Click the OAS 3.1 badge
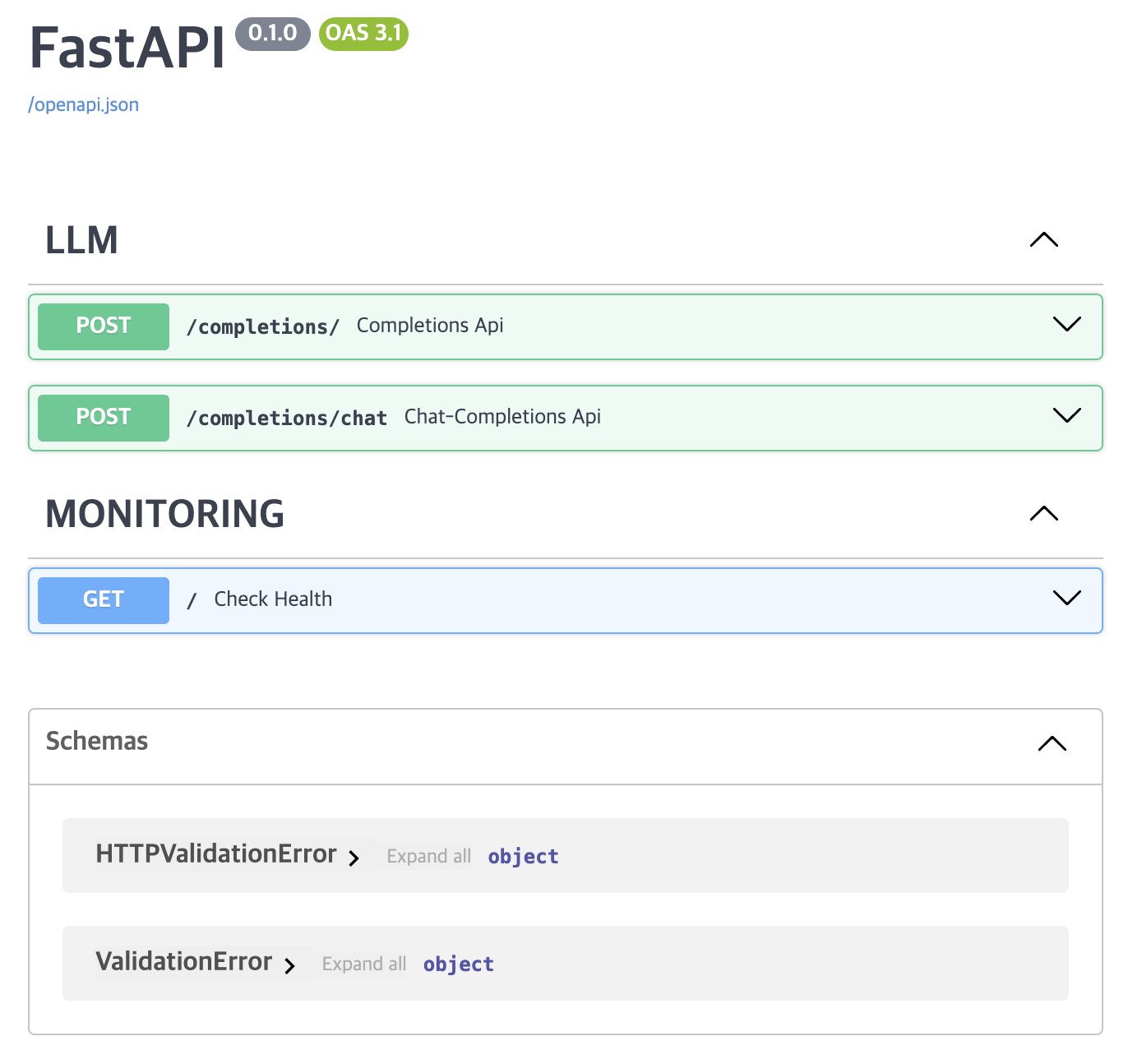This screenshot has height=1064, width=1128. click(363, 34)
